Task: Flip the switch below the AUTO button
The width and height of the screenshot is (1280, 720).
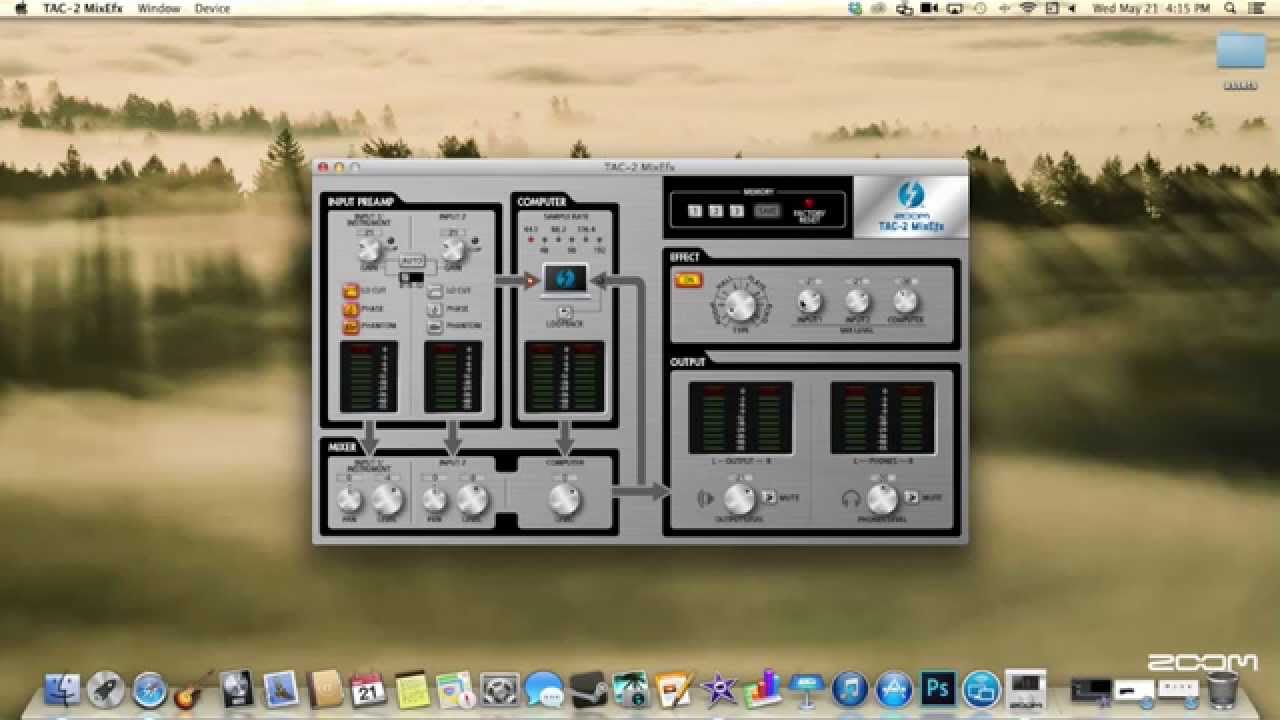Action: point(412,277)
